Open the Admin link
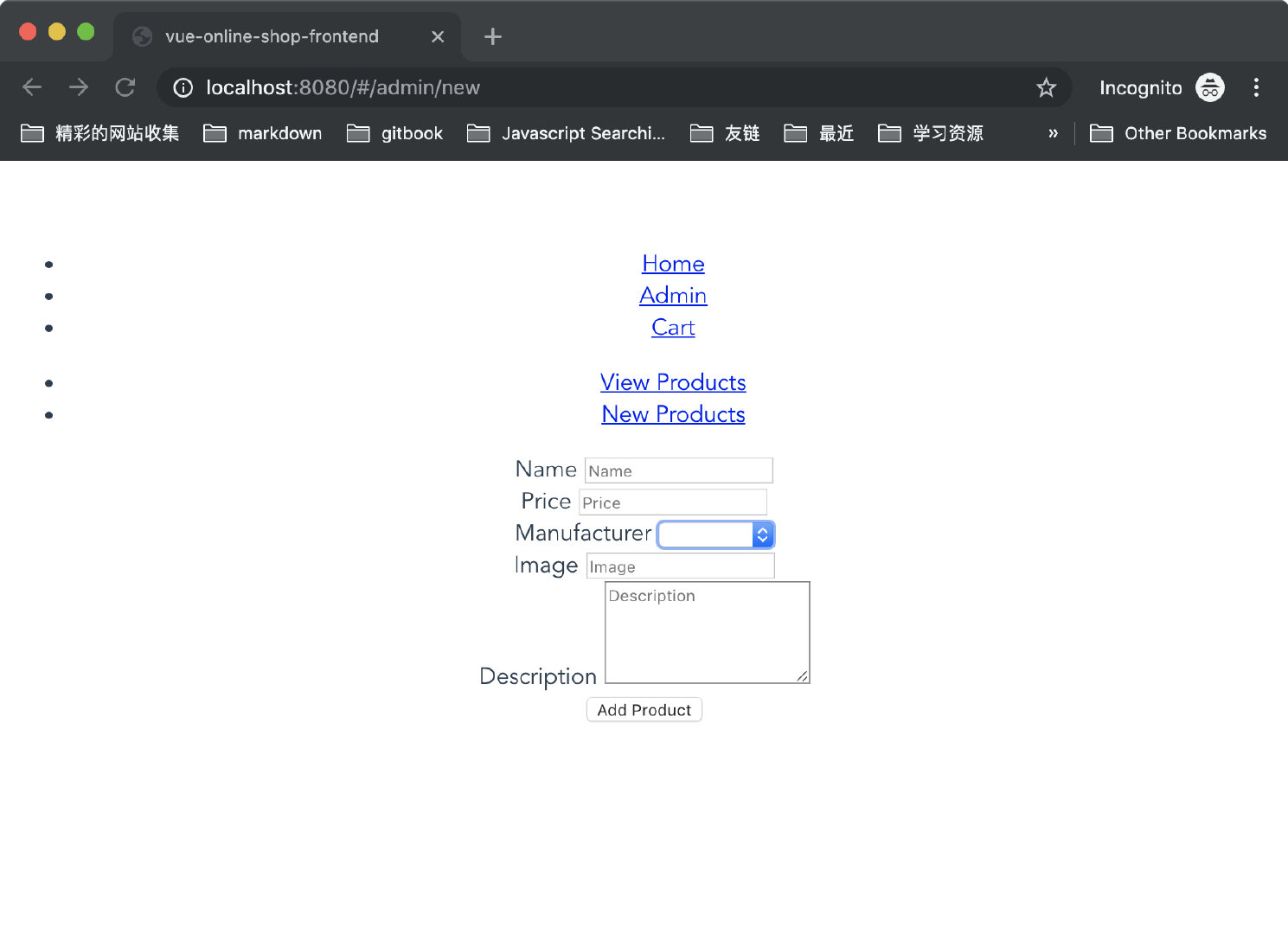This screenshot has height=934, width=1288. [673, 296]
